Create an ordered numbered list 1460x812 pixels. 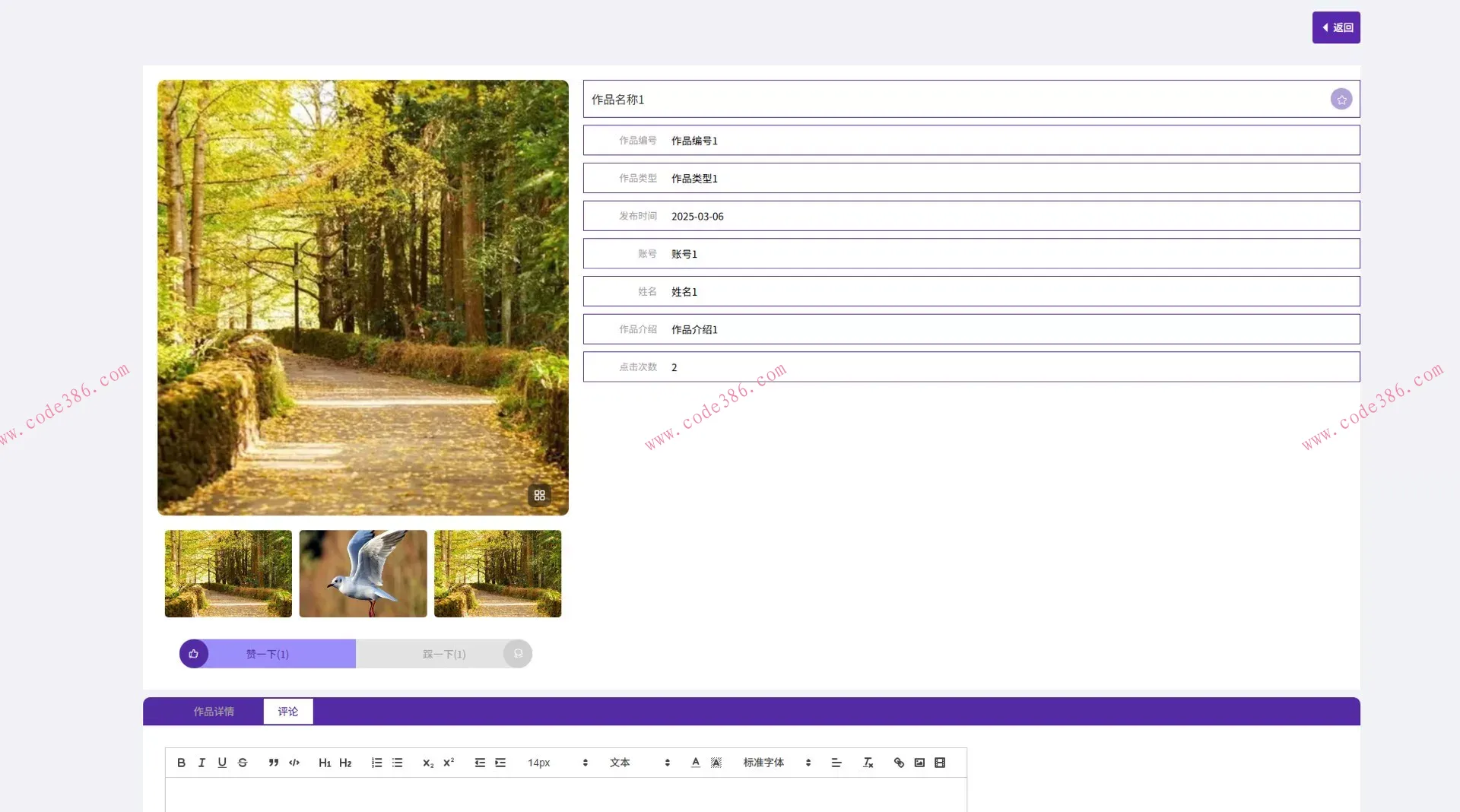[376, 763]
